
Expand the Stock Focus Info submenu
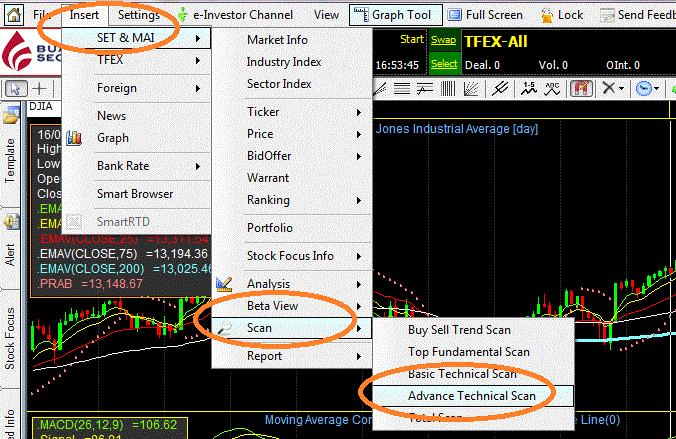pos(292,256)
